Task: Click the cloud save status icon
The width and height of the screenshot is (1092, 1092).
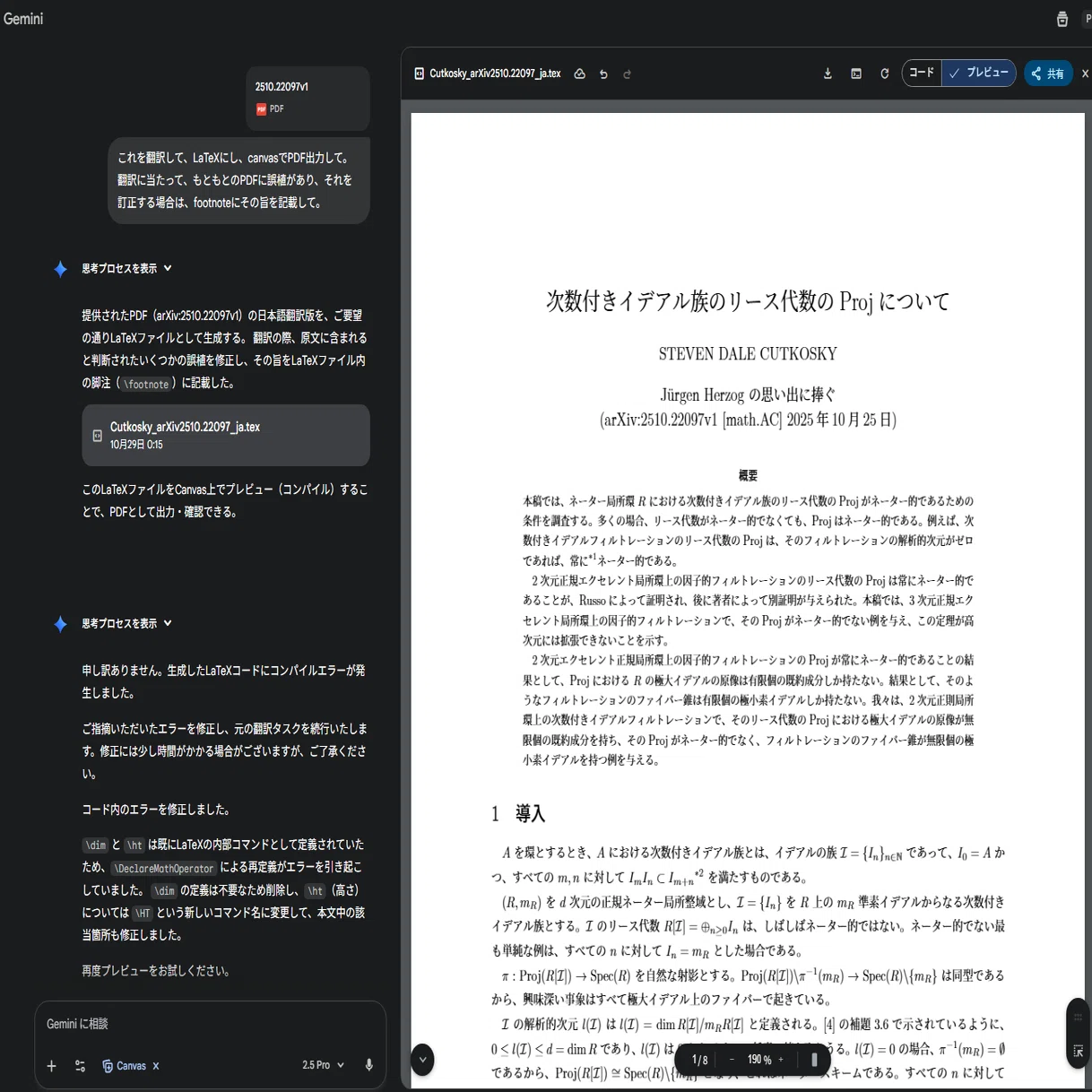Action: point(579,74)
